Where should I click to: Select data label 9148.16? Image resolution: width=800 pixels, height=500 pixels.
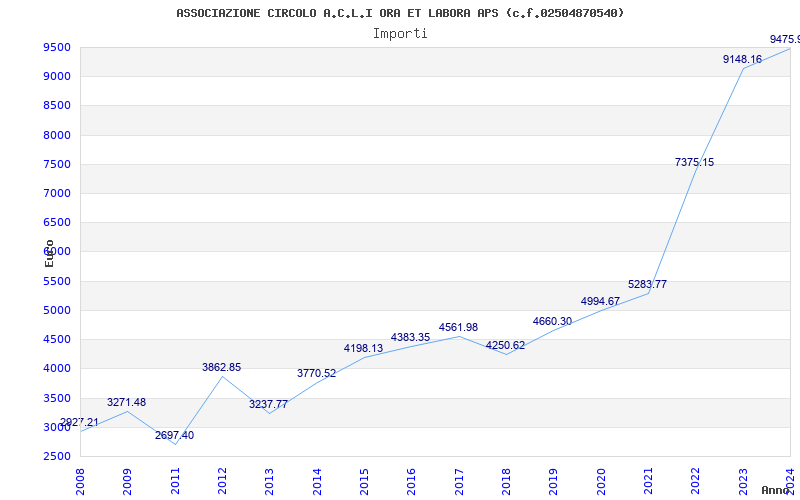point(742,59)
